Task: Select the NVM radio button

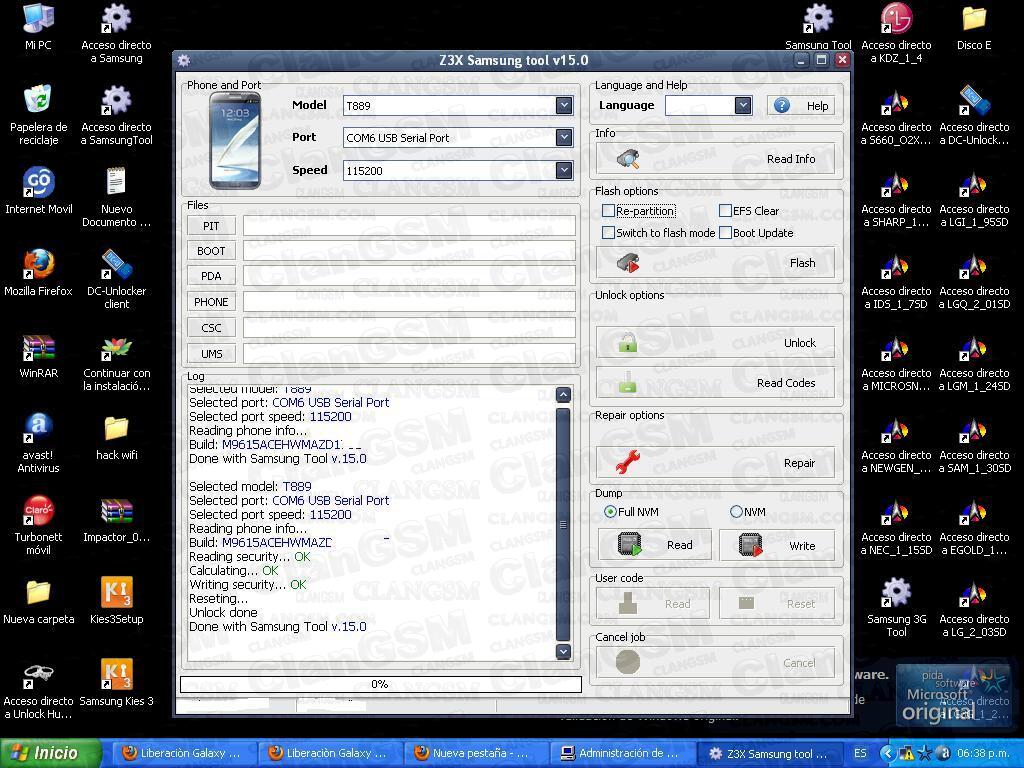Action: pos(736,511)
